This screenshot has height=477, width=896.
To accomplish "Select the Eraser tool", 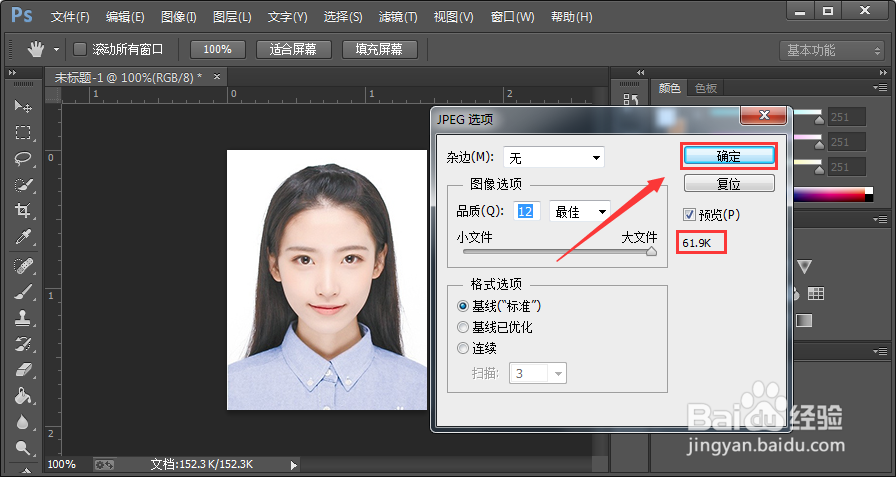I will (x=23, y=370).
